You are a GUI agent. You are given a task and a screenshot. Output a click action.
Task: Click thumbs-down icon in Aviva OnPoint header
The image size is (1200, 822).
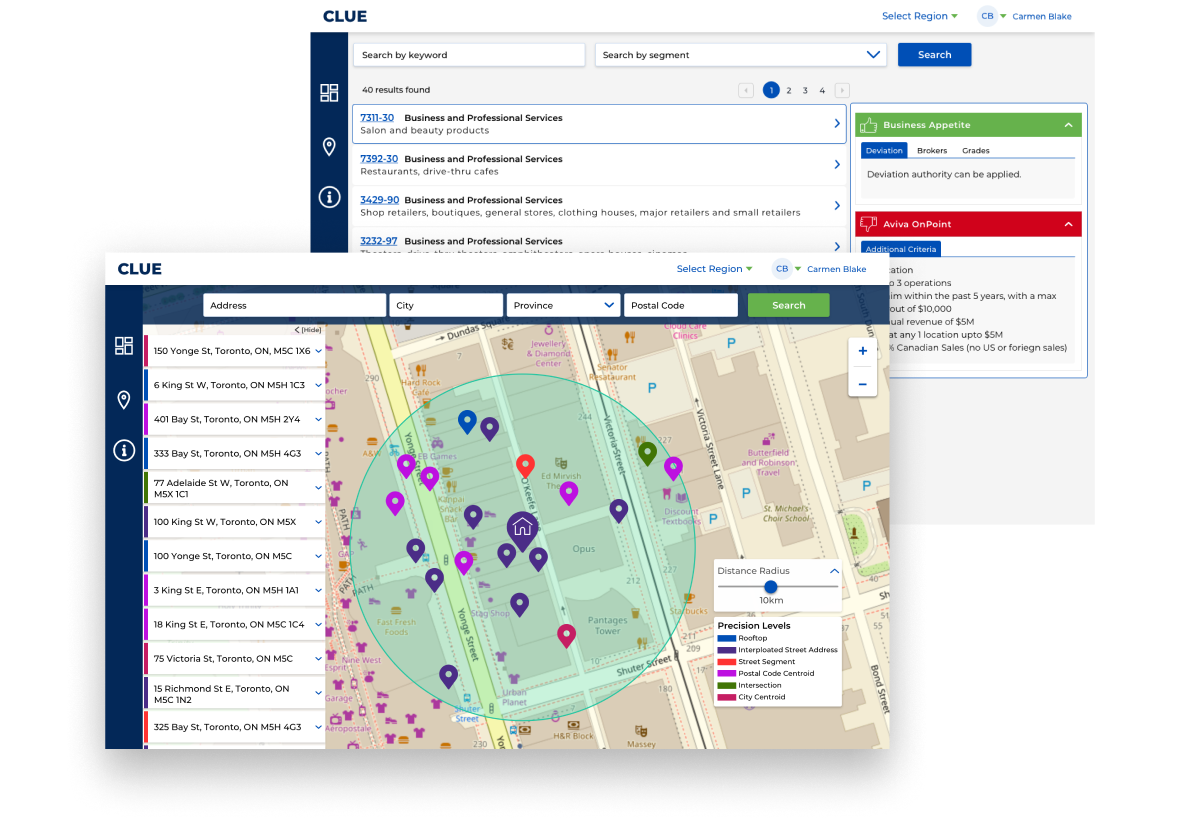[867, 225]
